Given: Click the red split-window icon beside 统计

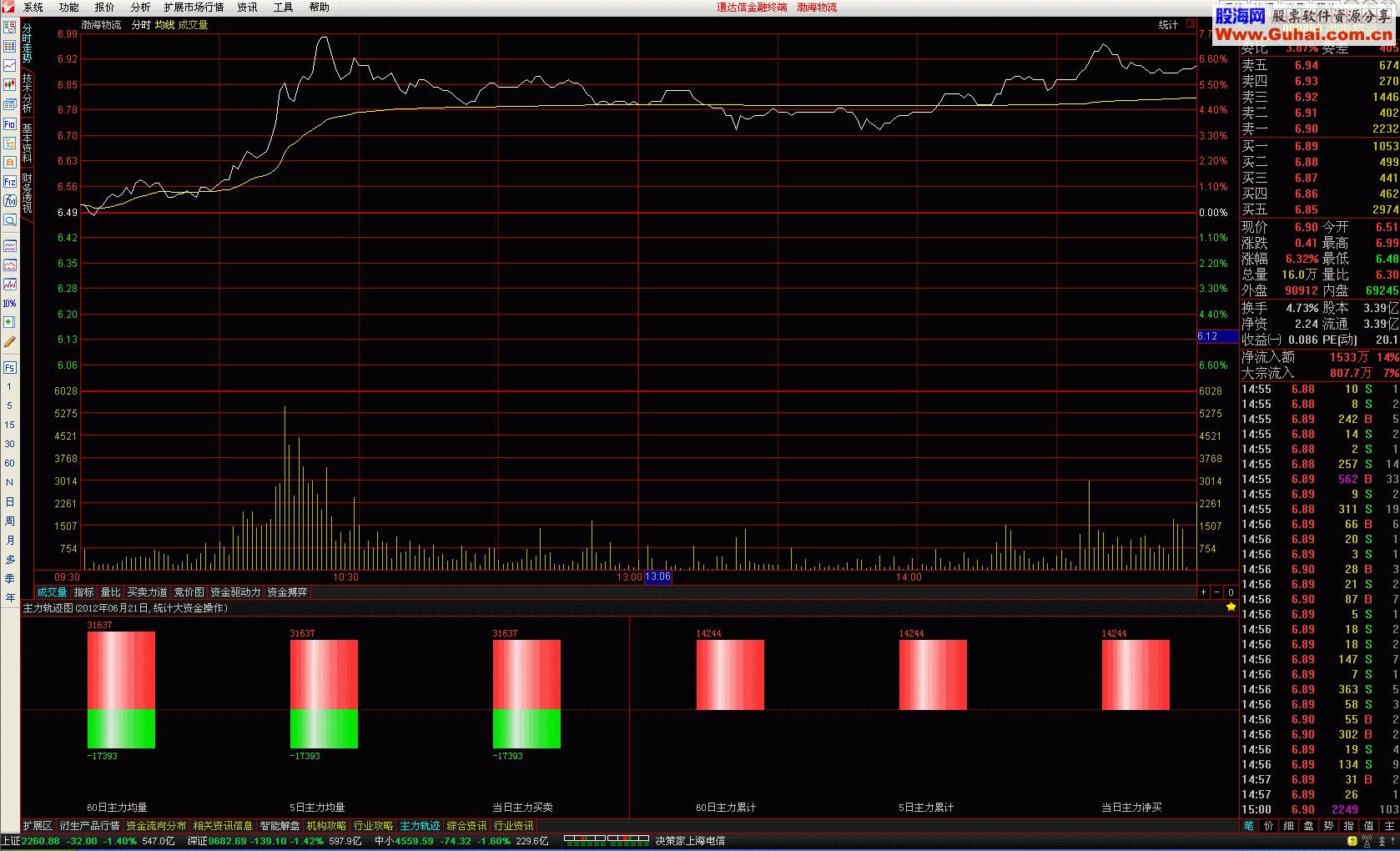Looking at the screenshot, I should point(1191,24).
